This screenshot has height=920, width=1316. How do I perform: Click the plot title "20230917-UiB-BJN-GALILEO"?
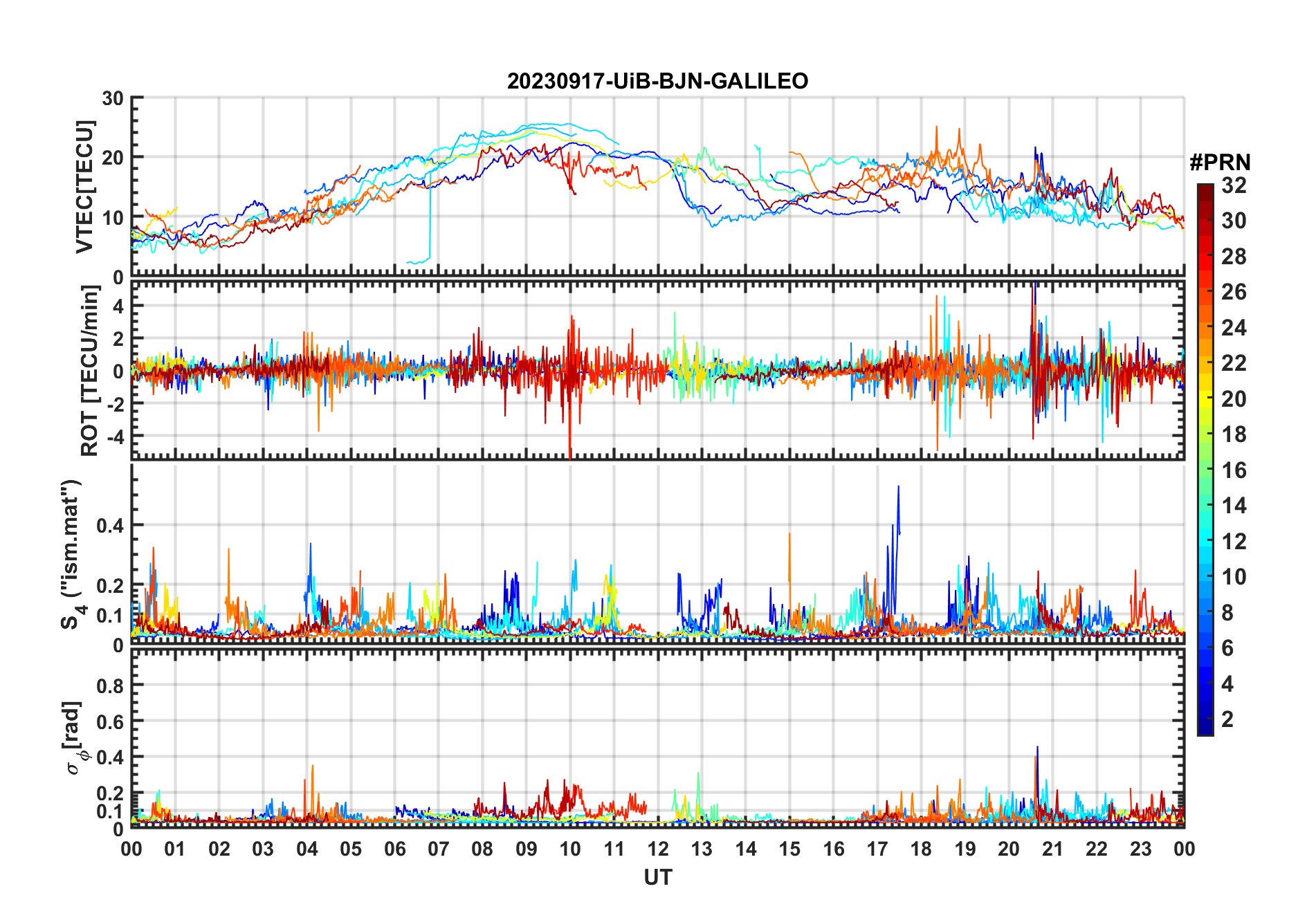tap(657, 82)
